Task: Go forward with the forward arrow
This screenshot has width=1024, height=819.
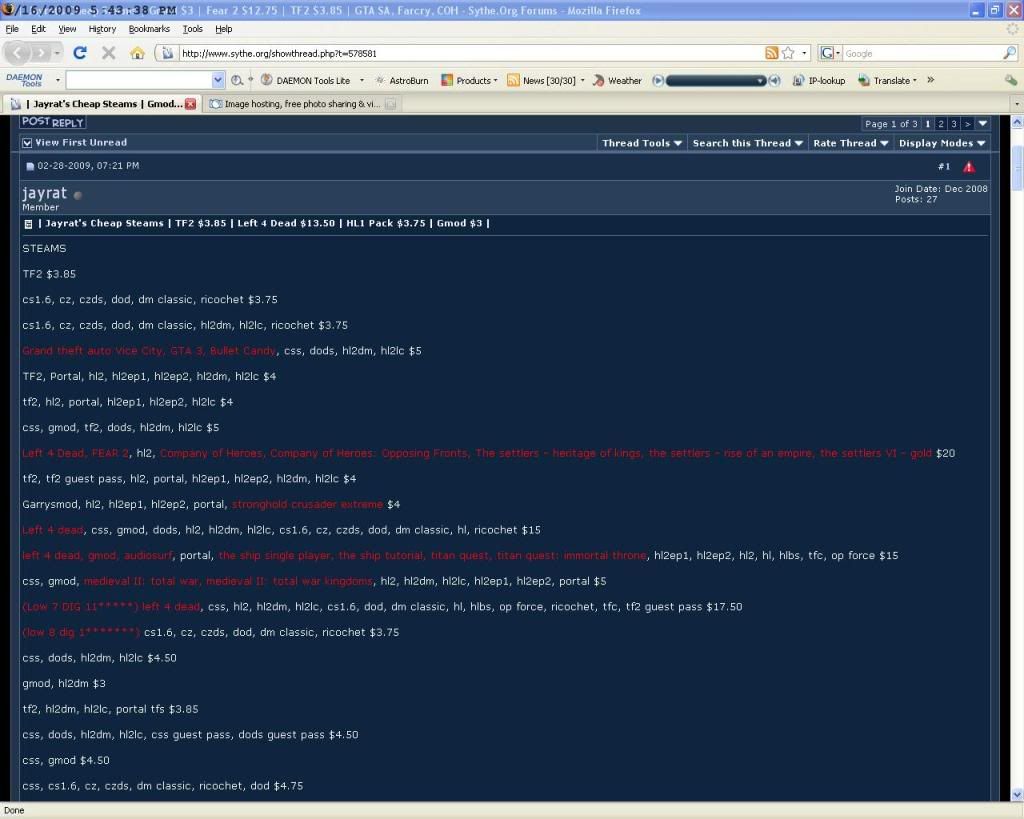Action: point(41,53)
